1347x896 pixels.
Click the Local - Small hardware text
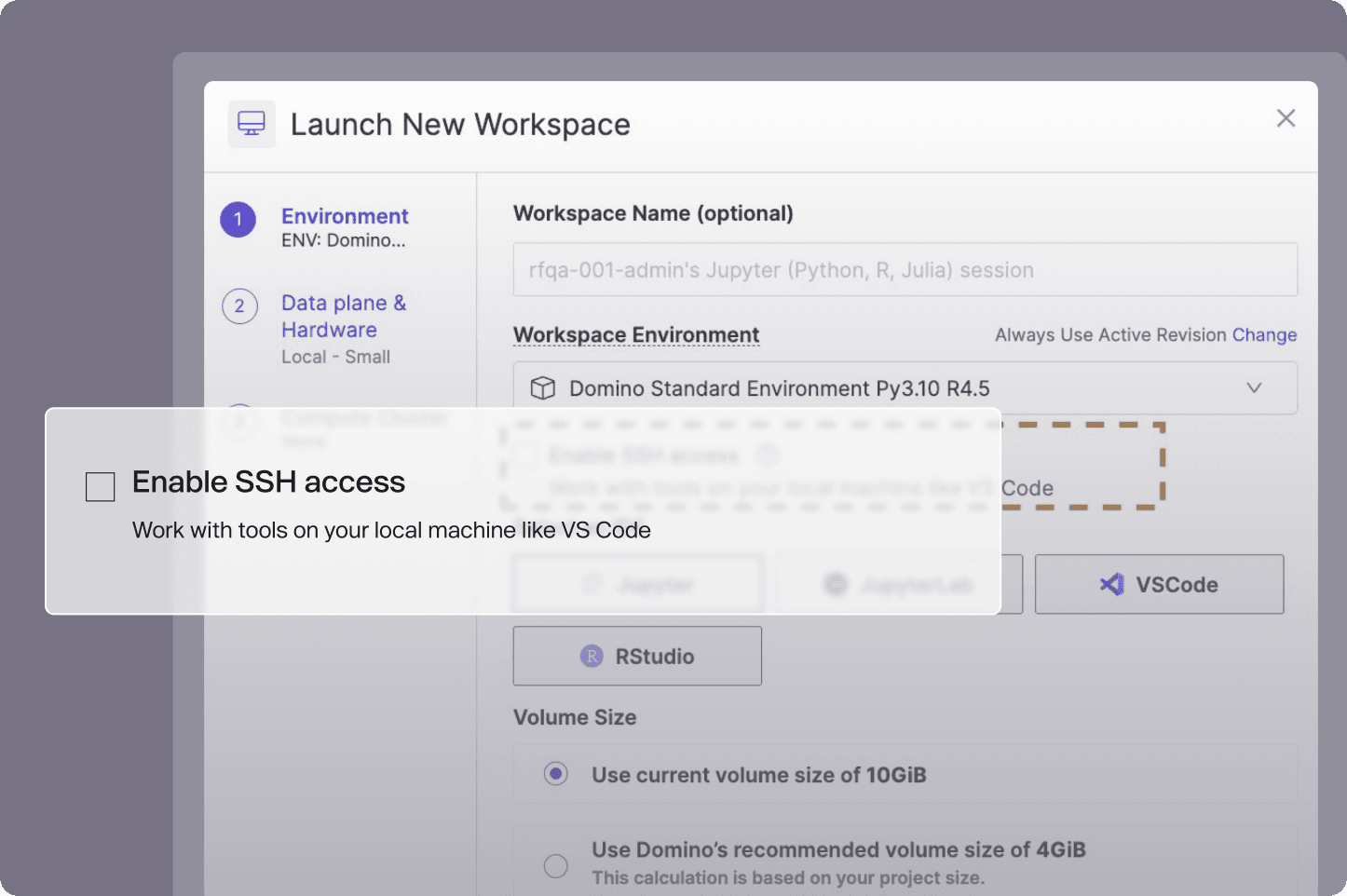(335, 357)
